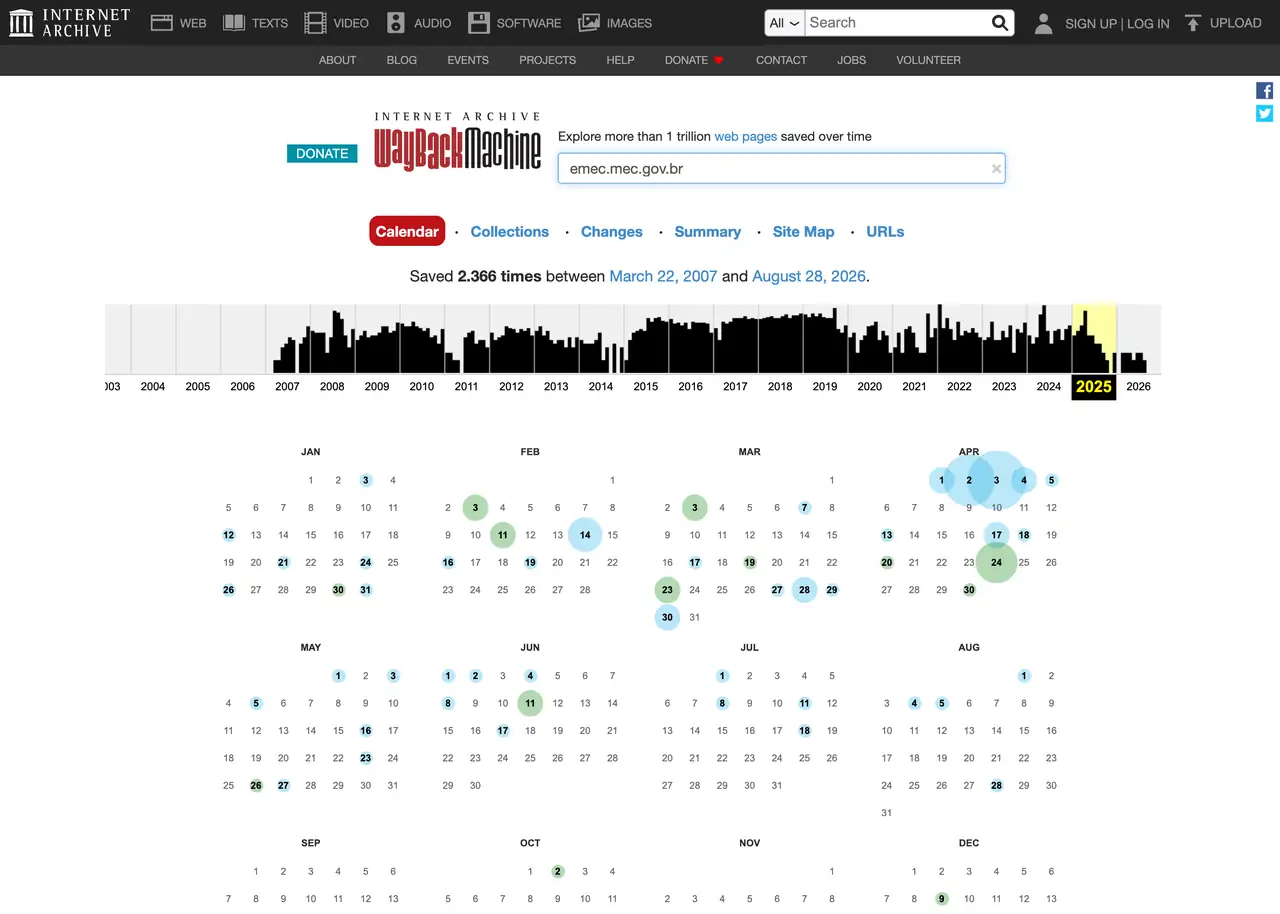Viewport: 1280px width, 914px height.
Task: Open the Video film icon
Action: [x=316, y=22]
